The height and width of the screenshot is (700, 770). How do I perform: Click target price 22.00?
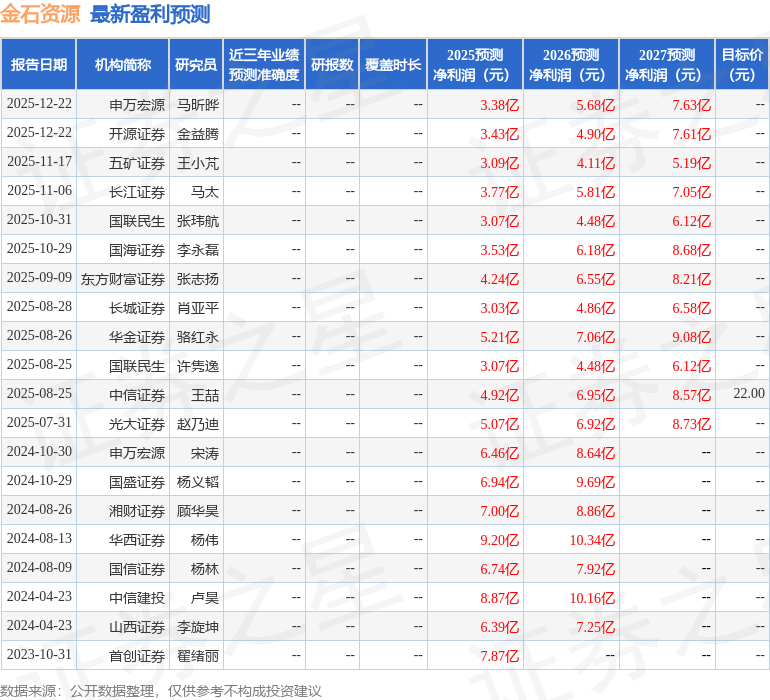point(749,393)
